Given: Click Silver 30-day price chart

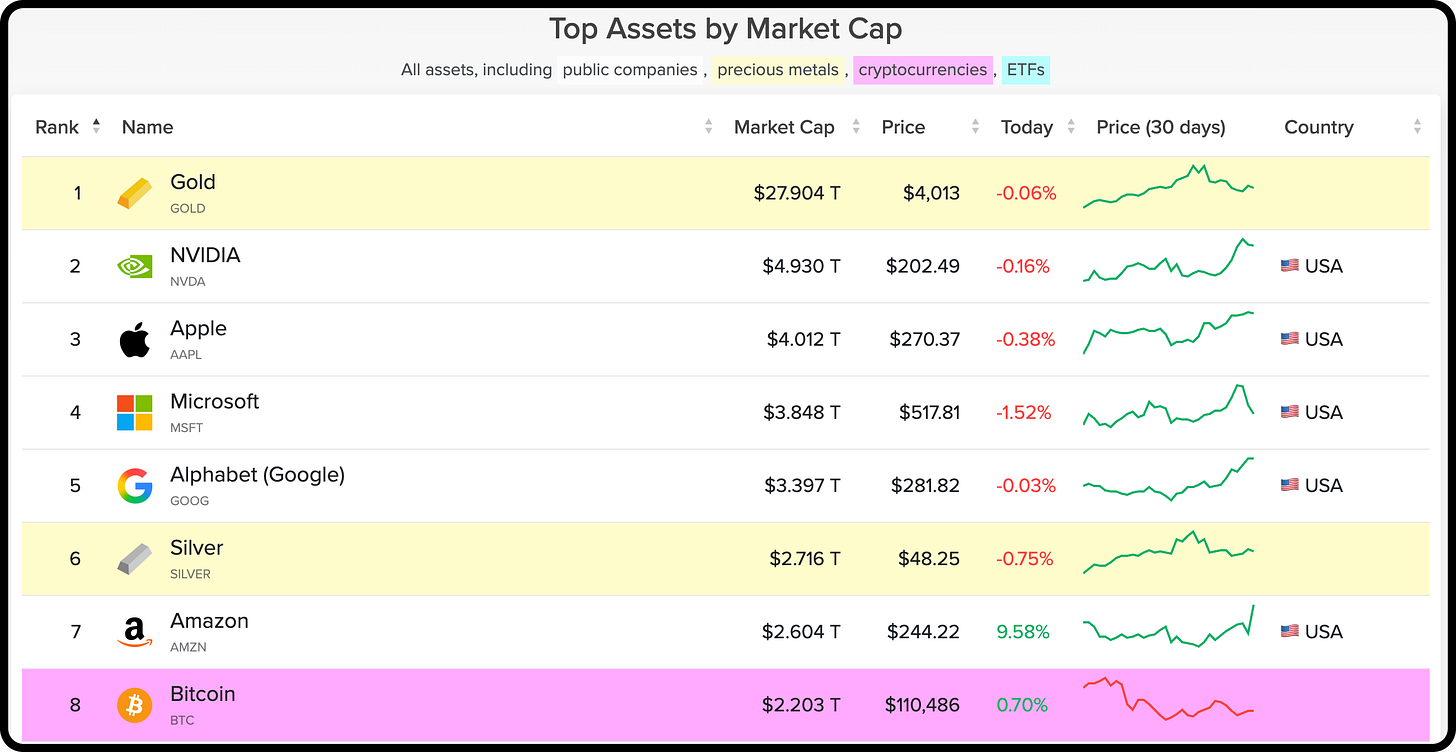Looking at the screenshot, I should pos(1168,553).
